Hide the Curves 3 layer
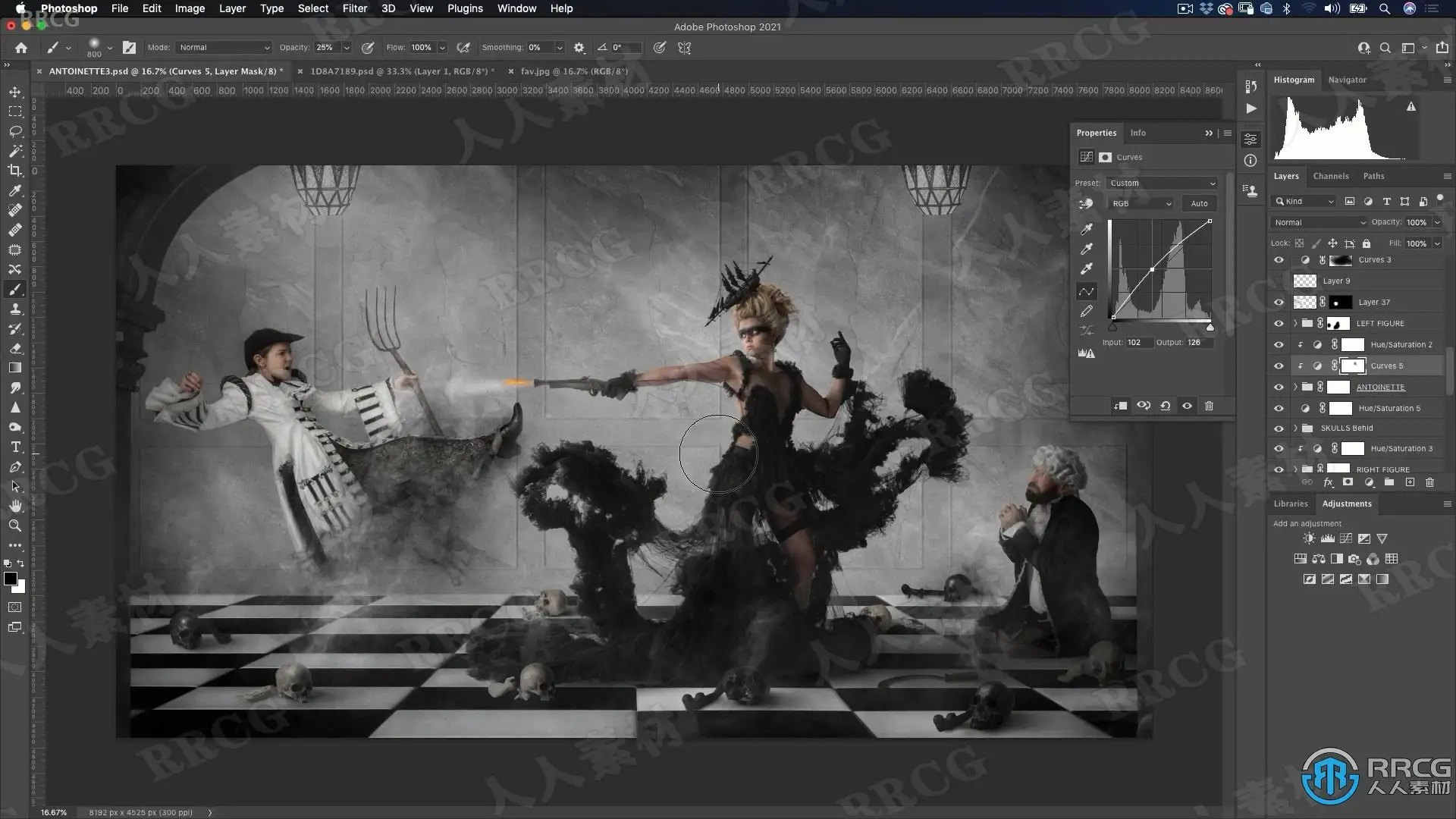1456x819 pixels. [x=1279, y=260]
